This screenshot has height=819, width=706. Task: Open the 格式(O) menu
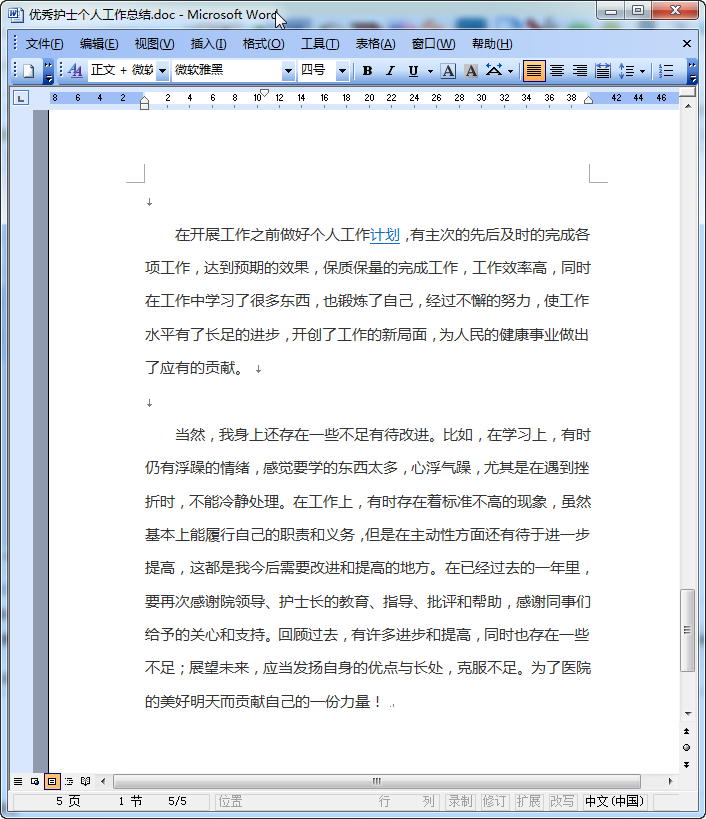[x=264, y=44]
